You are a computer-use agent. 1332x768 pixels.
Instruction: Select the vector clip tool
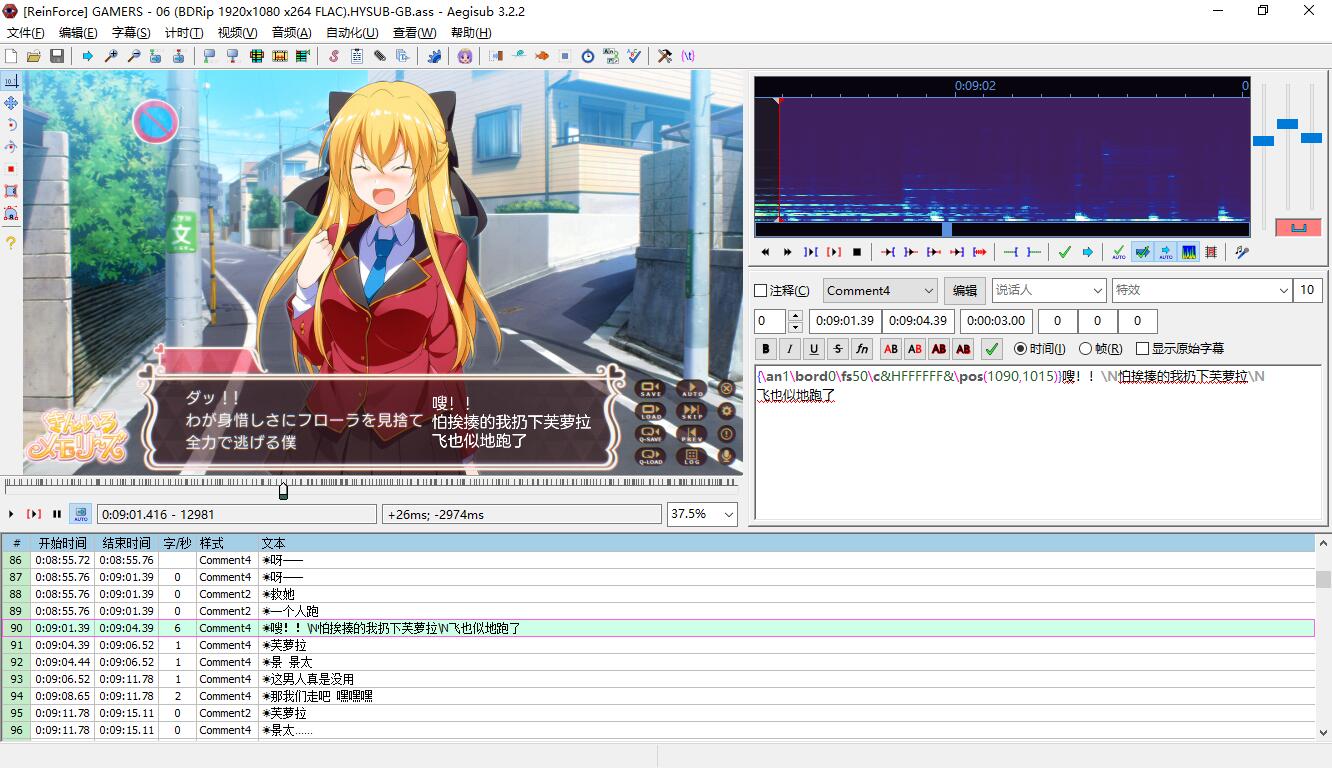(11, 213)
